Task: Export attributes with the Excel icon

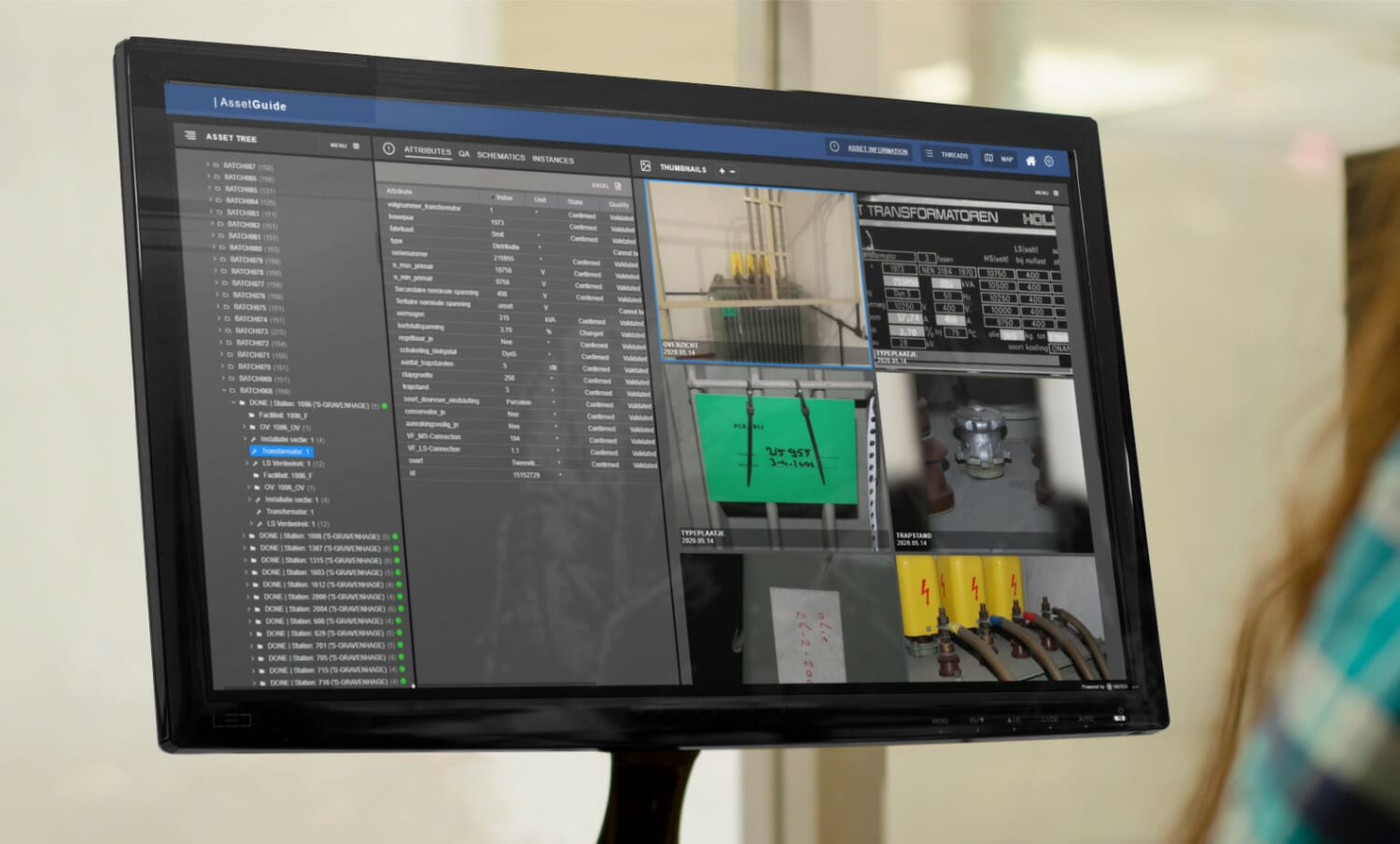Action: [x=618, y=186]
